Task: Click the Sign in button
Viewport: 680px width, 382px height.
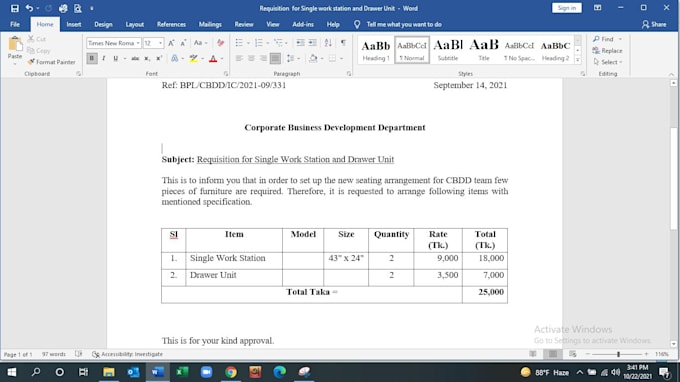Action: coord(566,8)
